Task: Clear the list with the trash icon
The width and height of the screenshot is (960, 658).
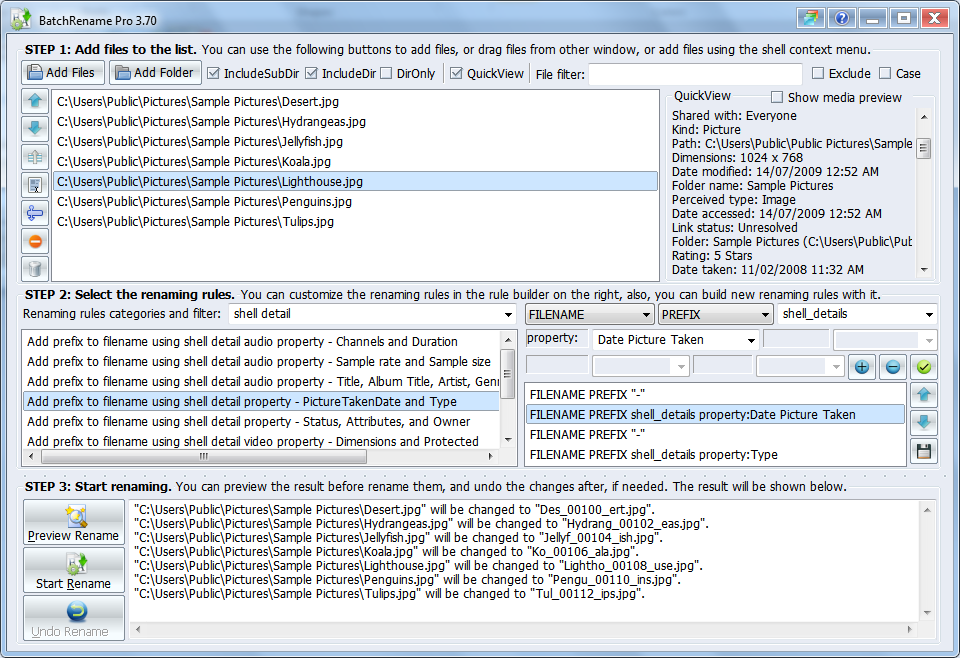Action: pos(35,268)
